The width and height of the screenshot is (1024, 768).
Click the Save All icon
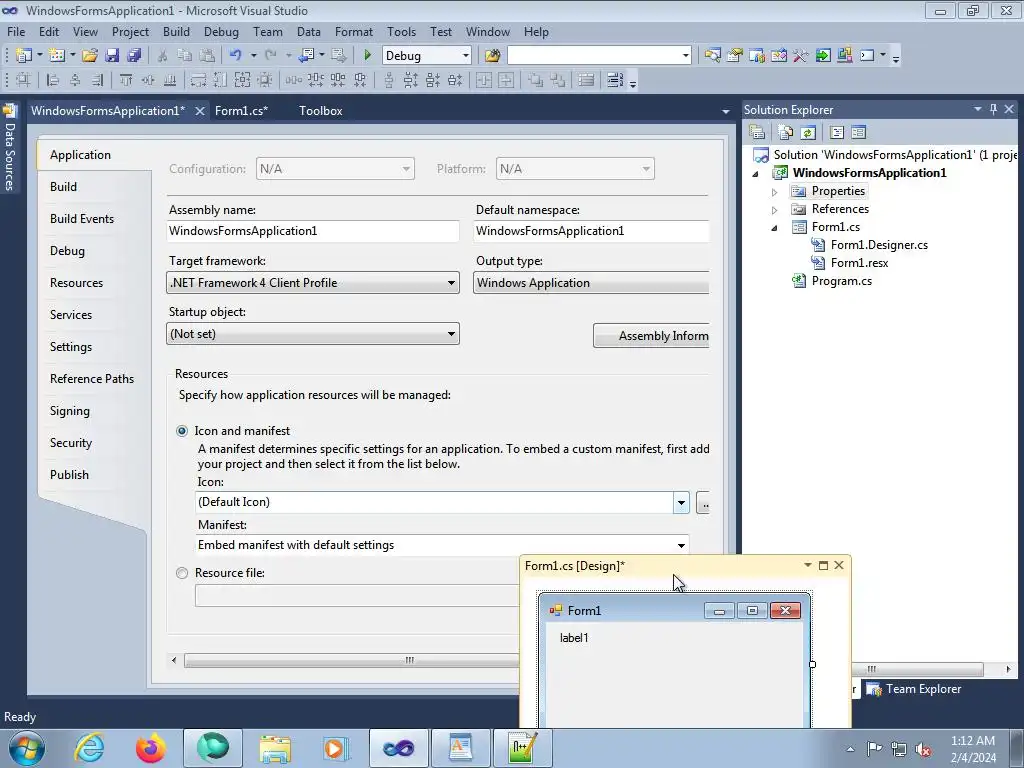click(x=134, y=56)
